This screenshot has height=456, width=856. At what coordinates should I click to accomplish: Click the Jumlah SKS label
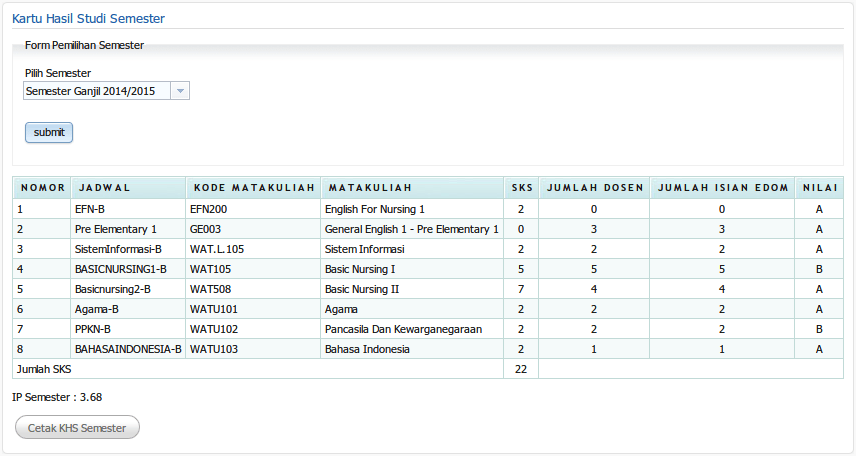pos(44,369)
